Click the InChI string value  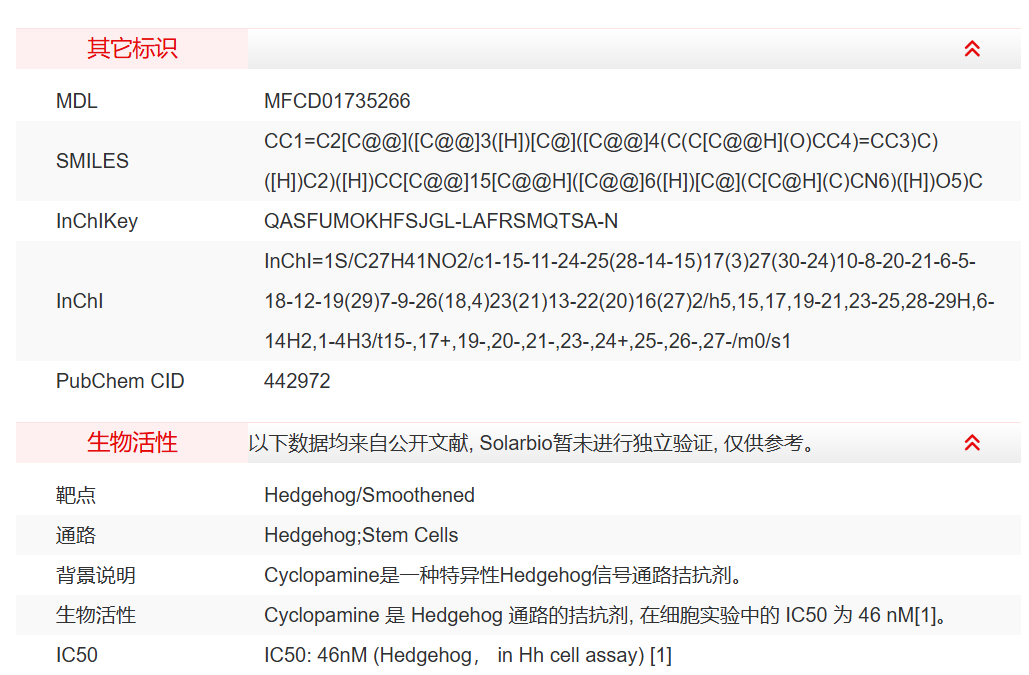pyautogui.click(x=628, y=301)
